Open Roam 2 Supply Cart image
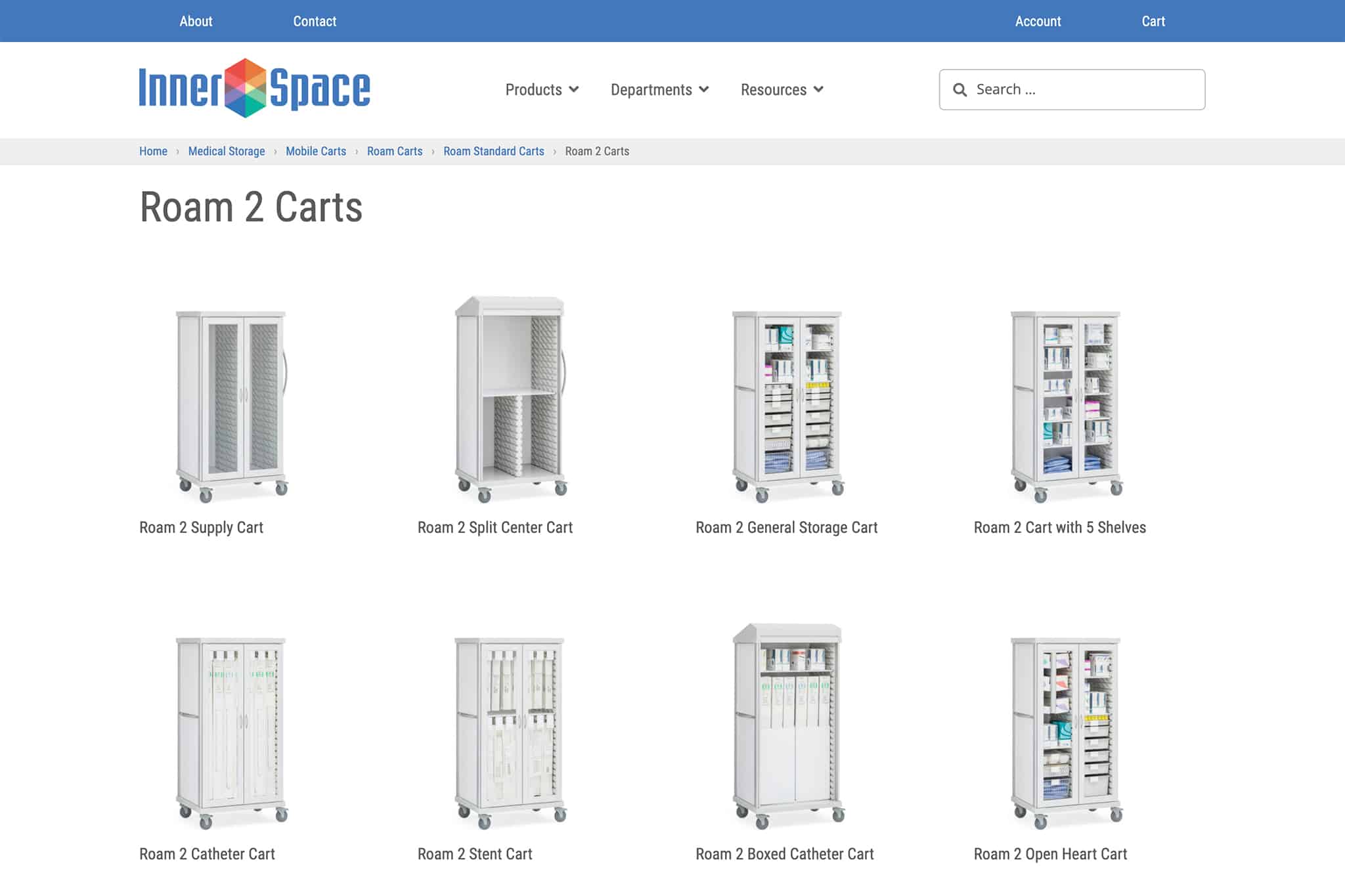 click(x=231, y=406)
